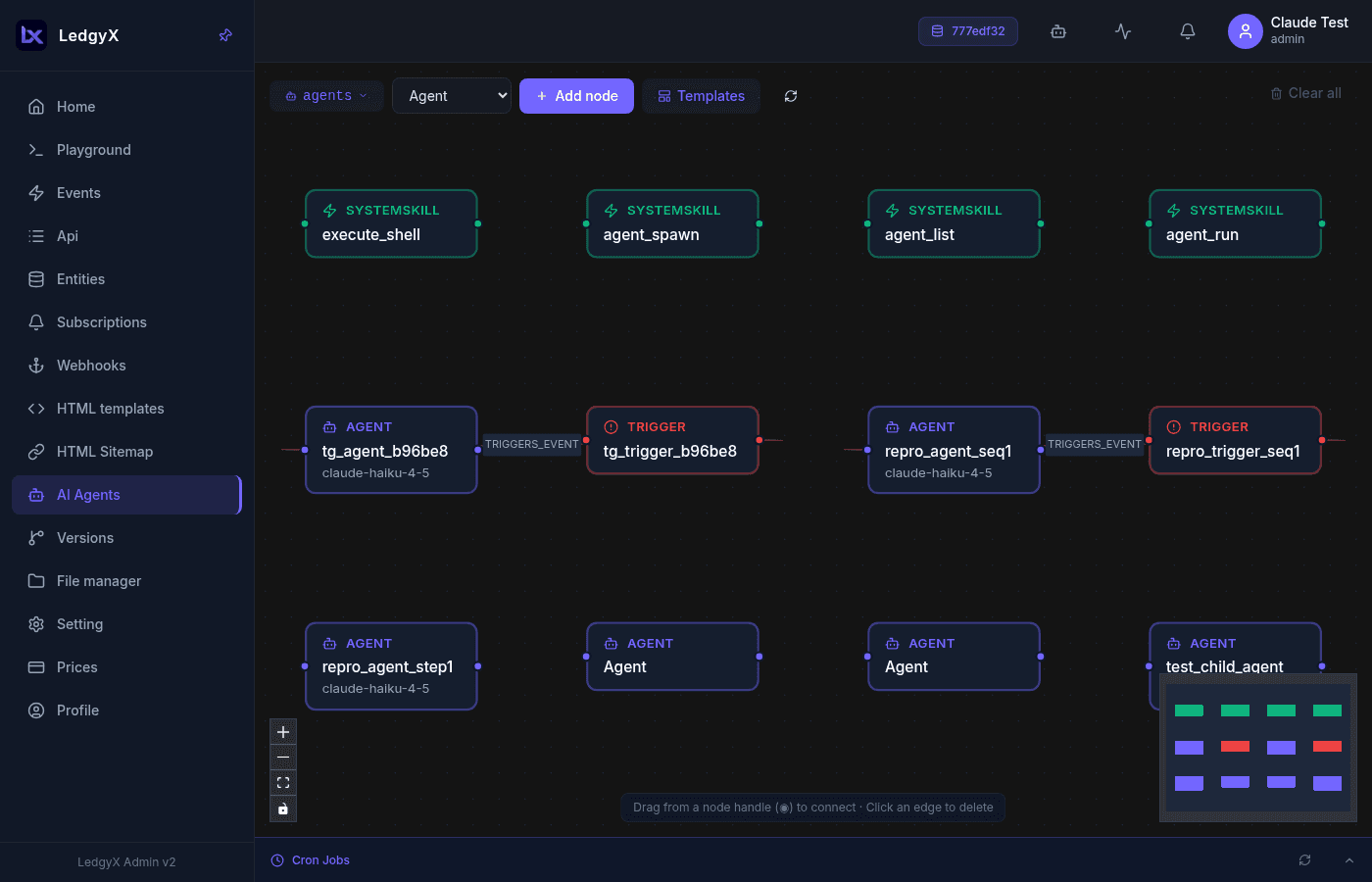This screenshot has width=1372, height=882.
Task: Toggle the sidebar pin icon
Action: (225, 35)
